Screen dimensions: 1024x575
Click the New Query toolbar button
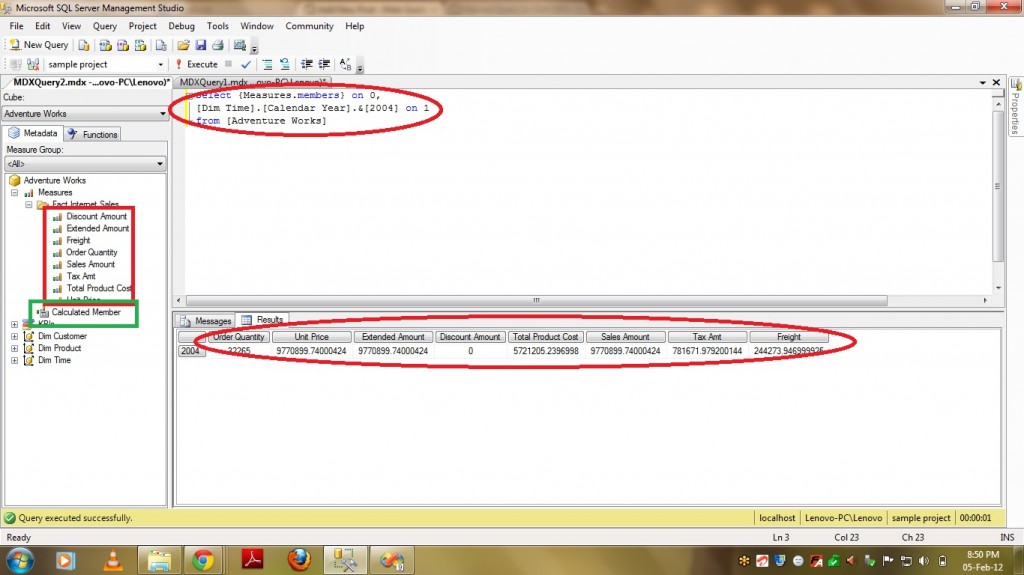[39, 45]
